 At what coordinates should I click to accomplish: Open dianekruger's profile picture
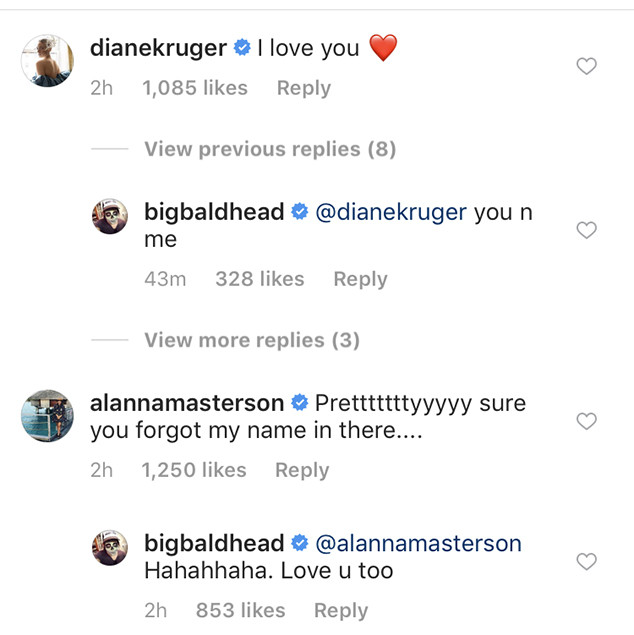pos(47,60)
